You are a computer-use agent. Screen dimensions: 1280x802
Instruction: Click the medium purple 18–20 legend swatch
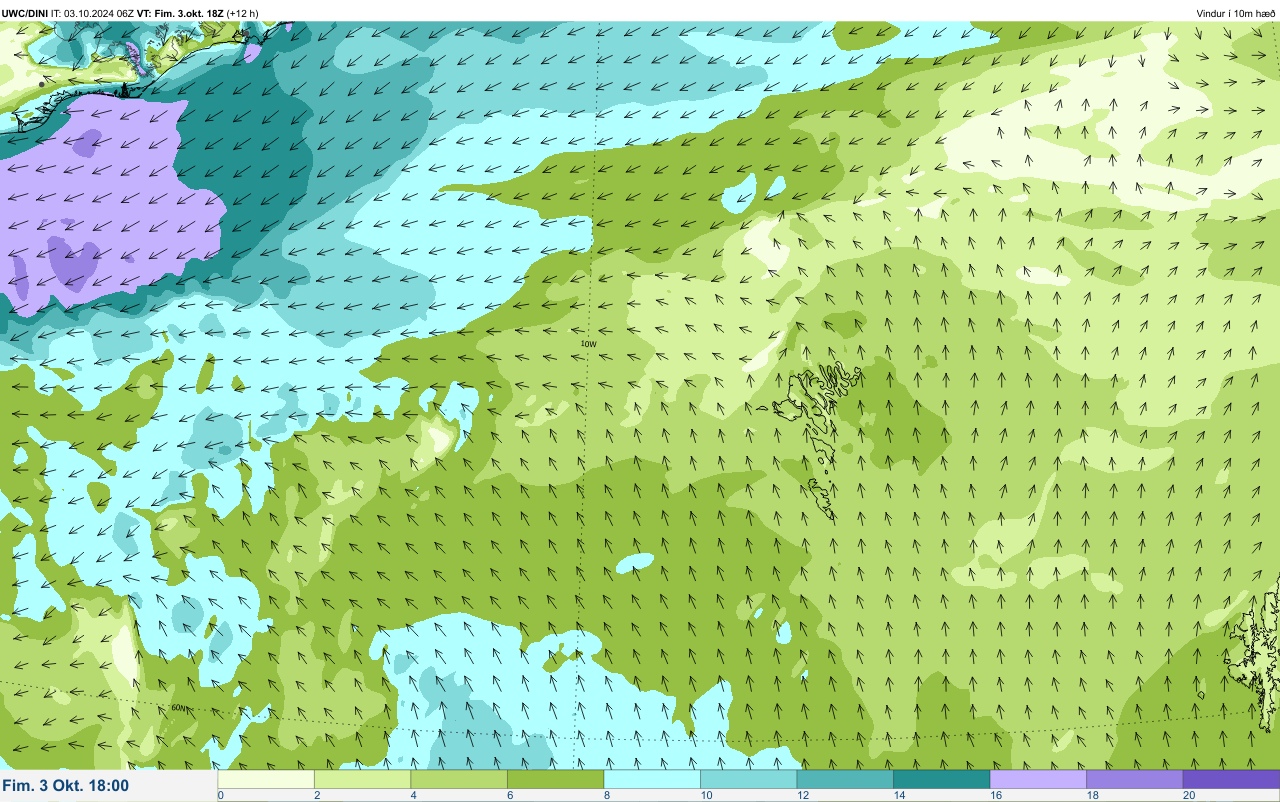[x=1134, y=779]
